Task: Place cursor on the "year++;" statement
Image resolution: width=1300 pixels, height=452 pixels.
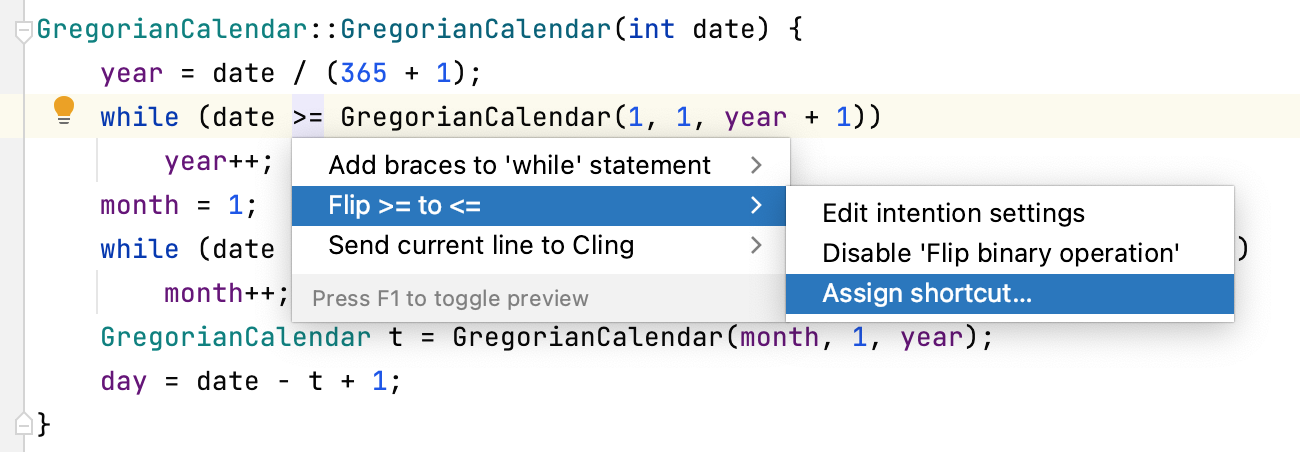Action: (219, 162)
